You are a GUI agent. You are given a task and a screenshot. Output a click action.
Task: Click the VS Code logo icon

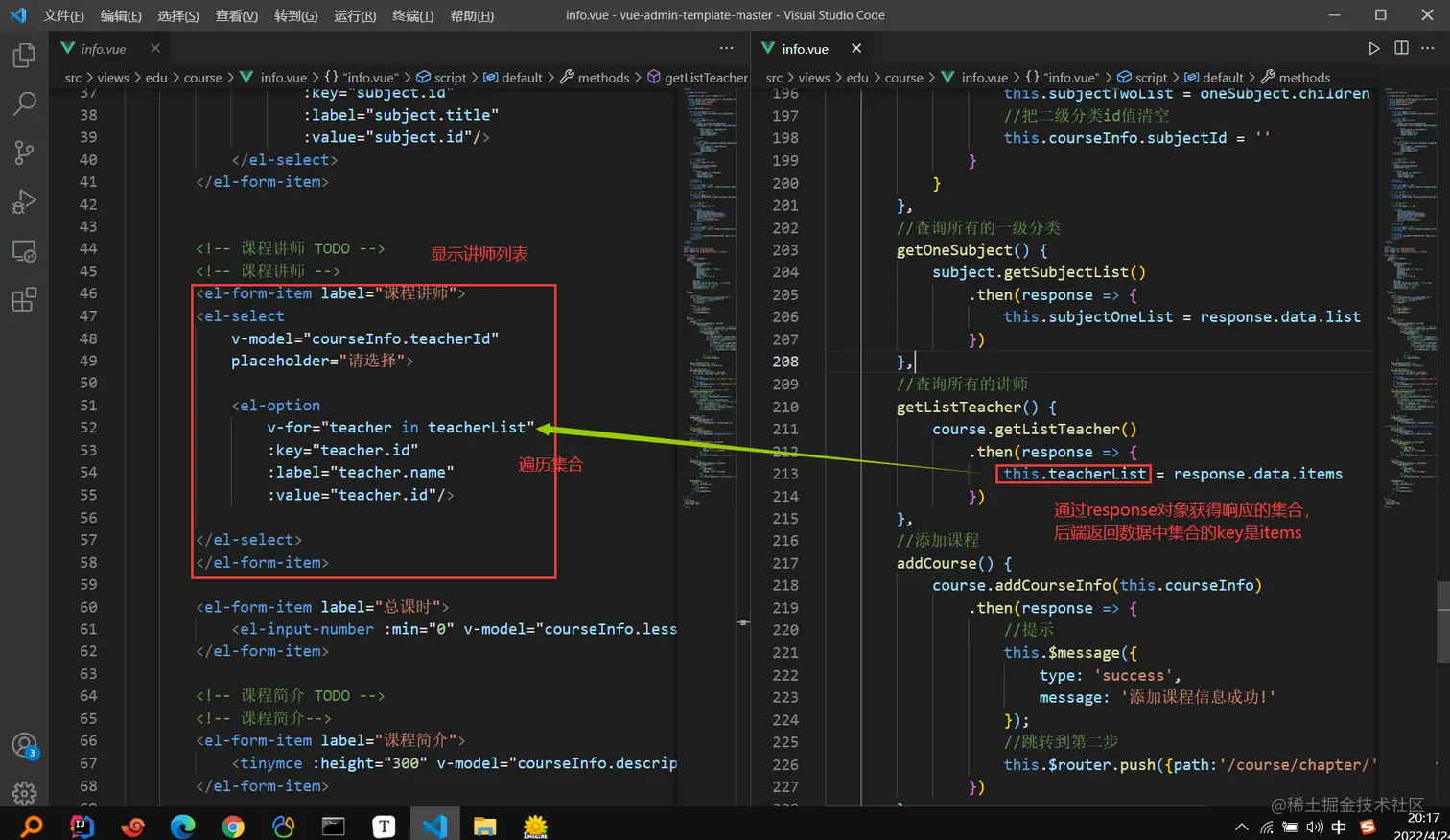(x=17, y=15)
